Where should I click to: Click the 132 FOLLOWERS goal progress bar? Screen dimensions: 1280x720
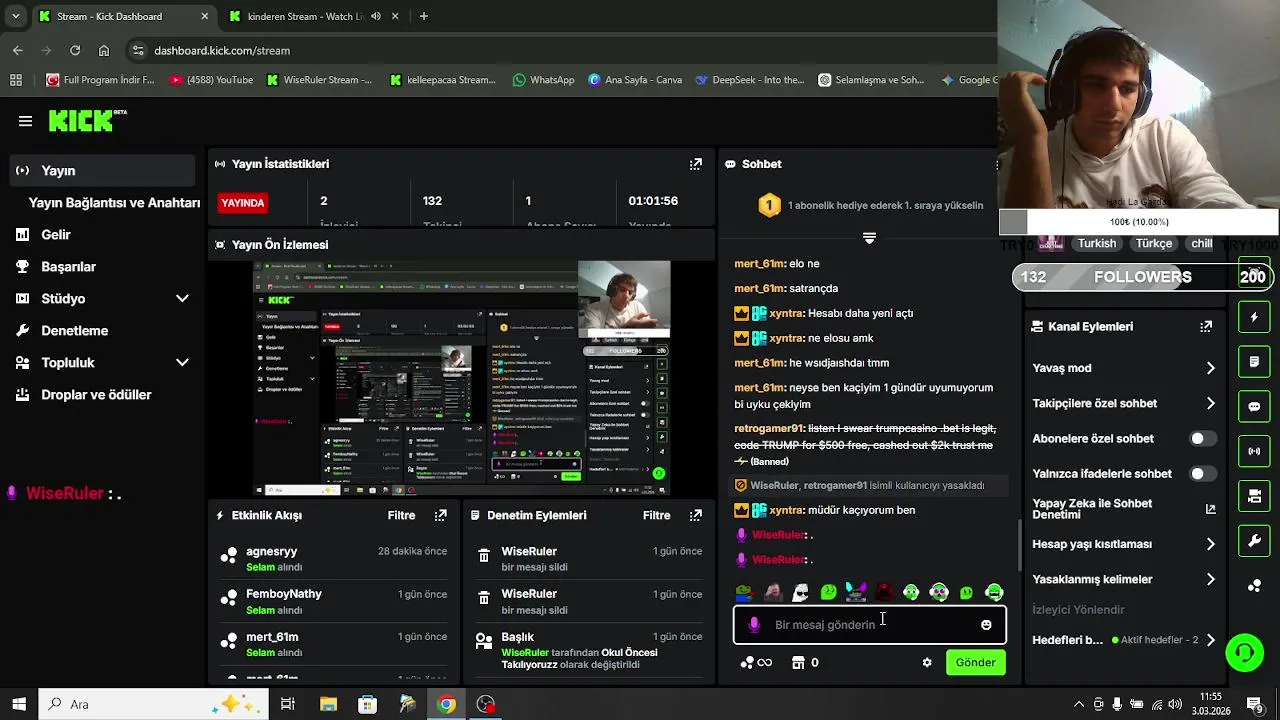[1145, 277]
